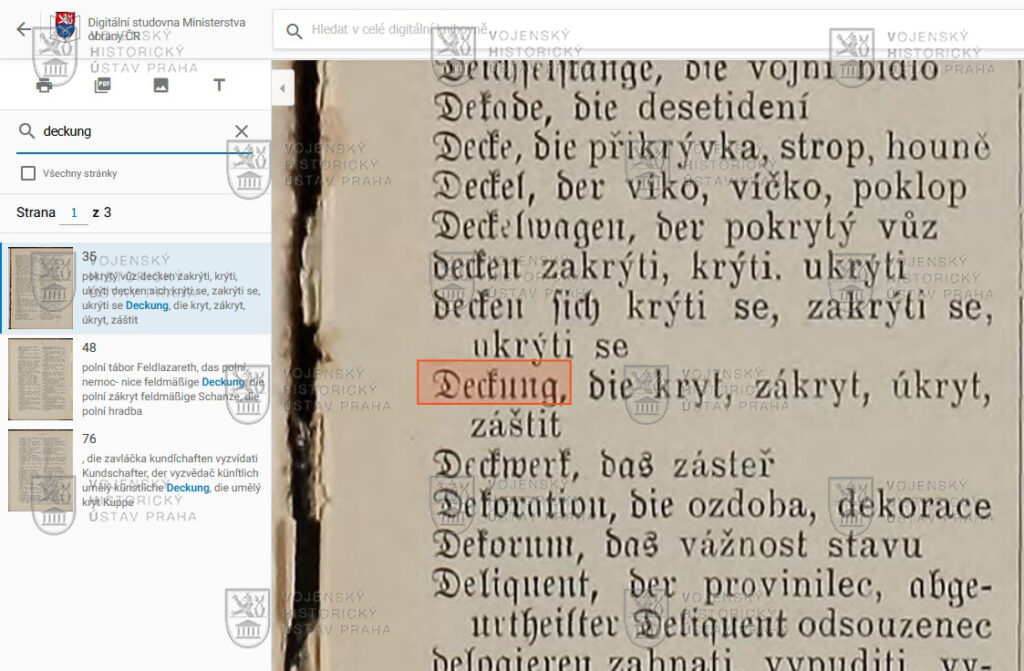Click the deckung search text field
The image size is (1024, 671).
[130, 131]
